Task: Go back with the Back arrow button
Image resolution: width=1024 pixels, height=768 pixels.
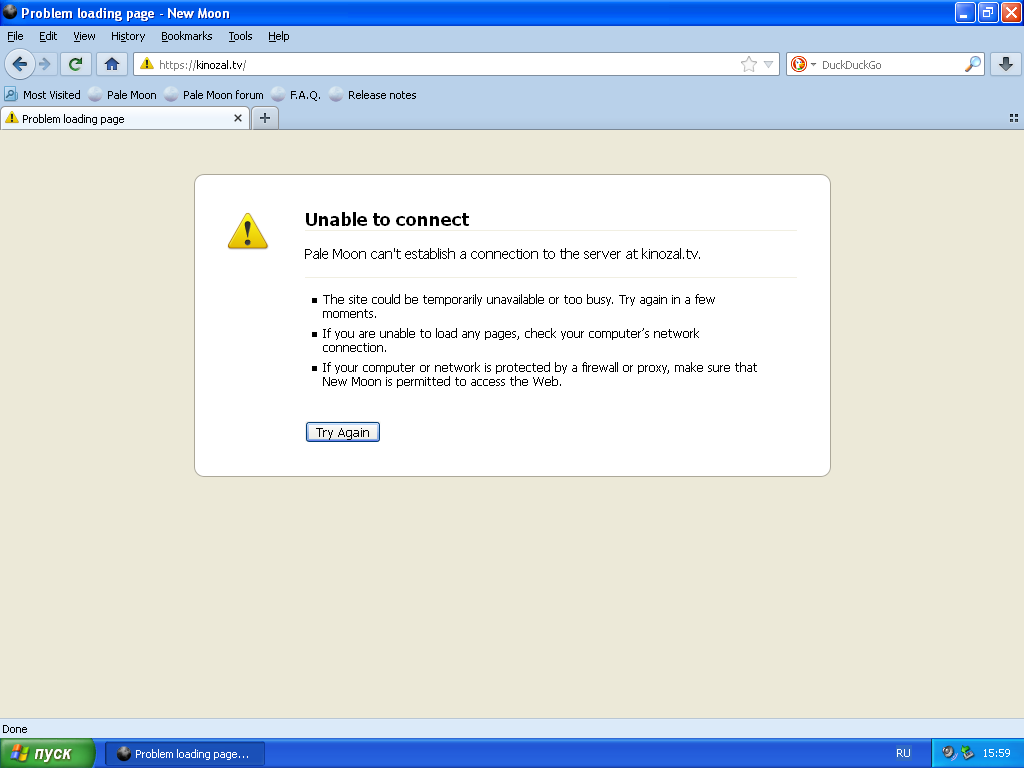Action: [x=20, y=64]
